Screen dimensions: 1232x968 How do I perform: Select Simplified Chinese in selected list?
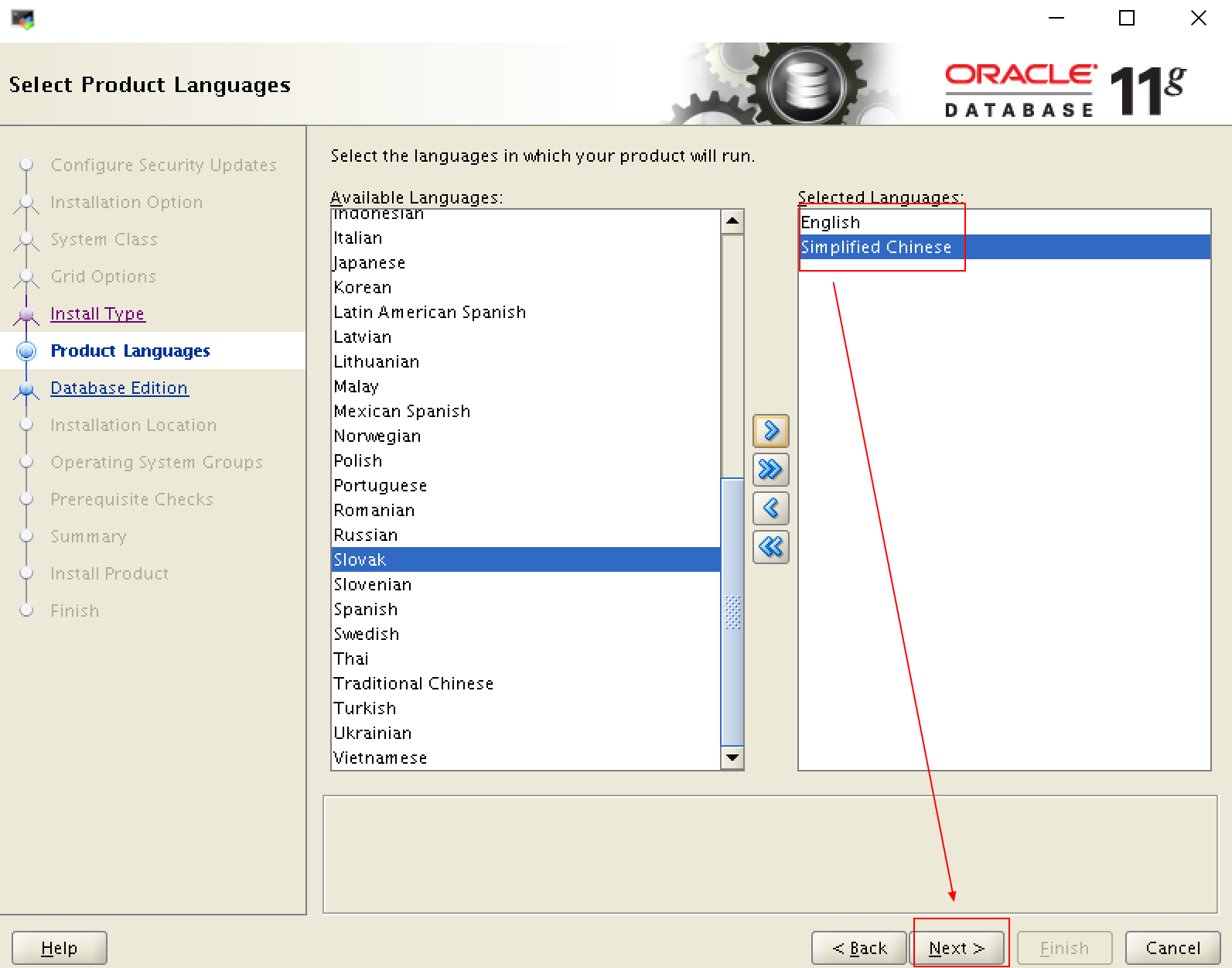point(875,248)
